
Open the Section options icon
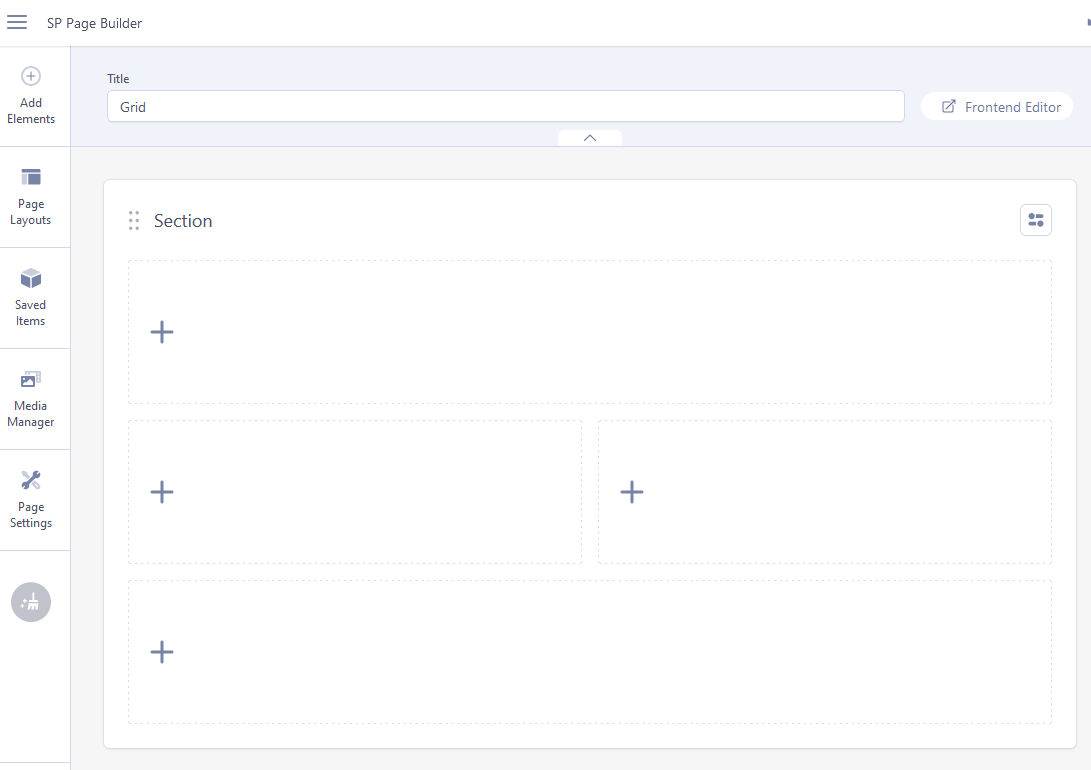pyautogui.click(x=1035, y=220)
